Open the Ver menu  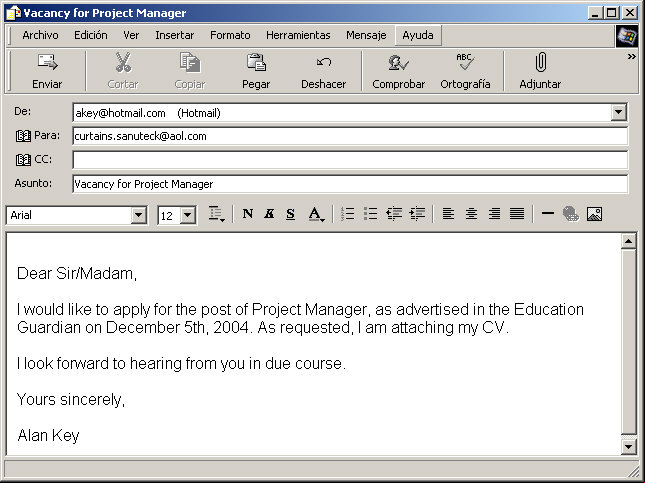click(x=131, y=35)
